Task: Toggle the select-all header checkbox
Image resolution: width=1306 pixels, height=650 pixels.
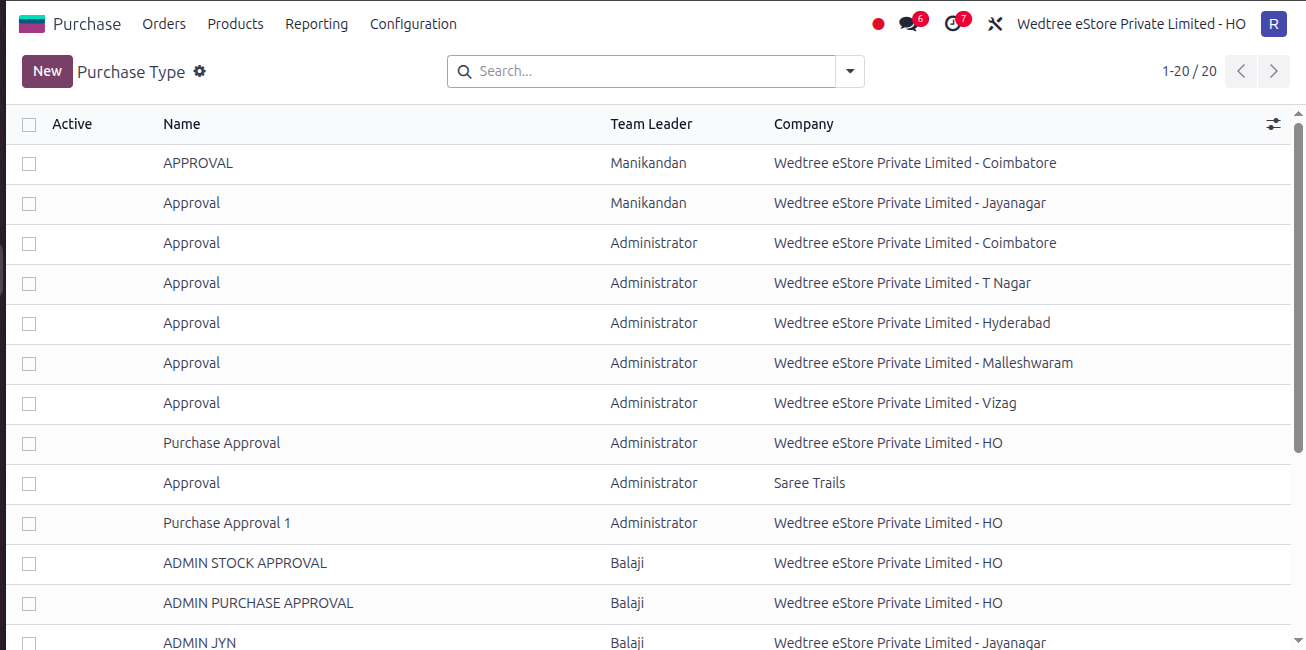Action: tap(29, 124)
